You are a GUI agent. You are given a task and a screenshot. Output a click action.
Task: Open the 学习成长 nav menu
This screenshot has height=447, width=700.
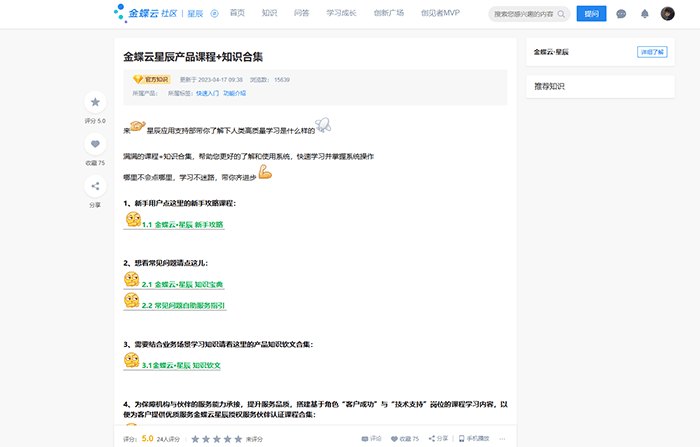click(342, 13)
